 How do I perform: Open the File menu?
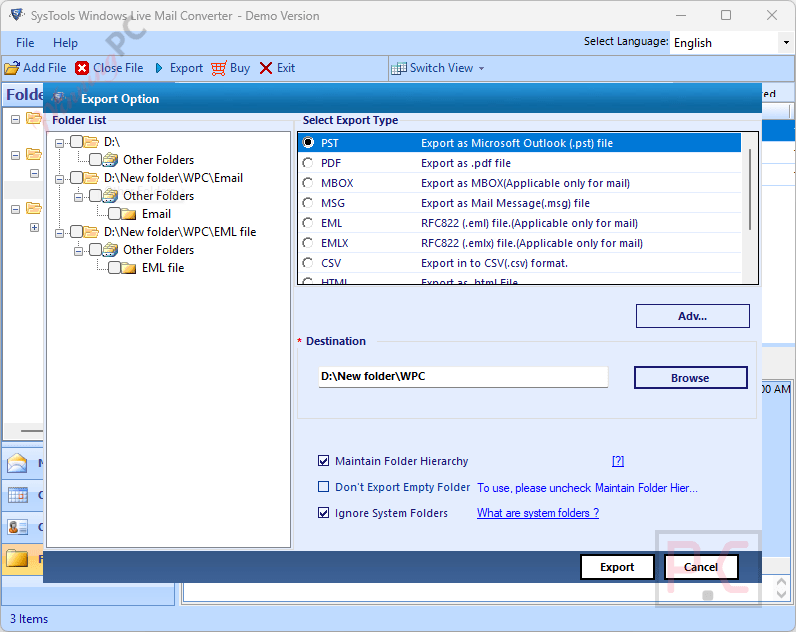[x=25, y=43]
